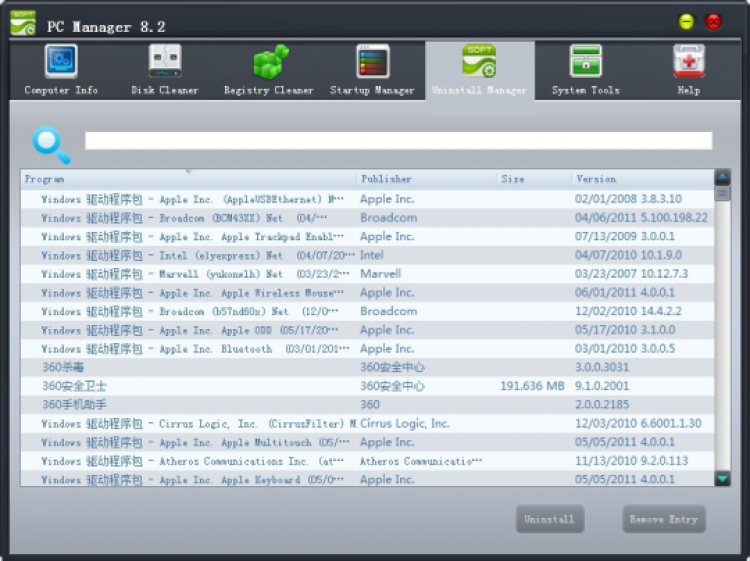The width and height of the screenshot is (750, 561).
Task: Select the Apple Trackpad driver row
Action: [x=367, y=237]
